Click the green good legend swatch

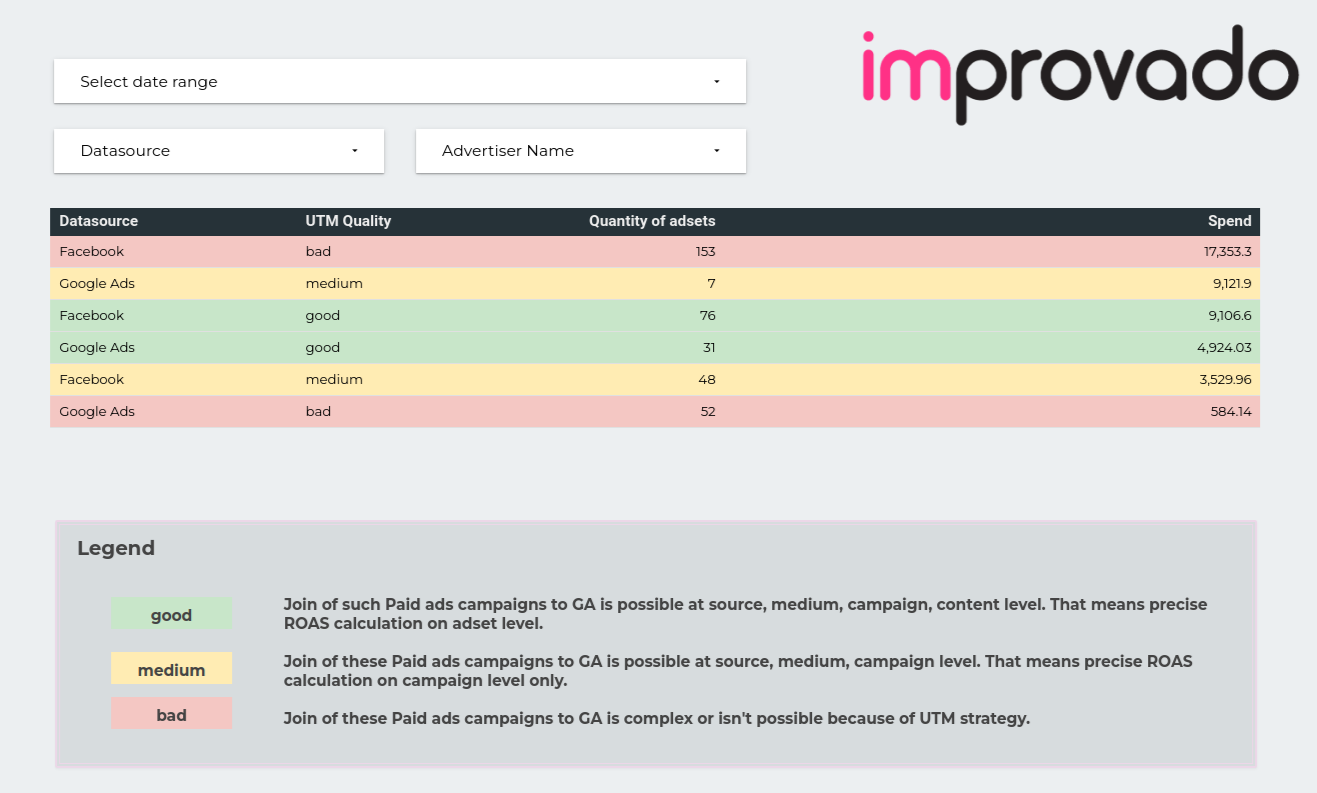coord(171,614)
